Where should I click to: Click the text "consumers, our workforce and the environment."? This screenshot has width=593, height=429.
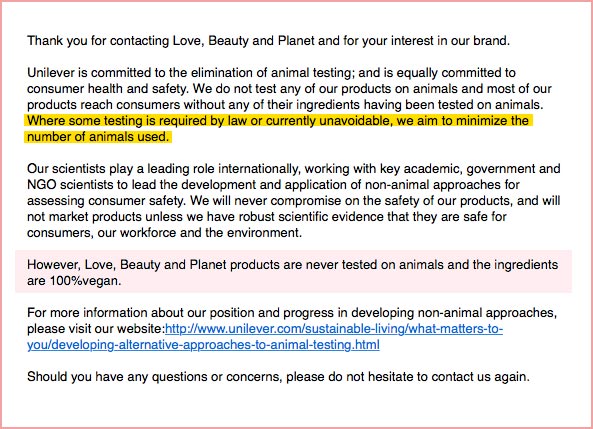coord(165,232)
